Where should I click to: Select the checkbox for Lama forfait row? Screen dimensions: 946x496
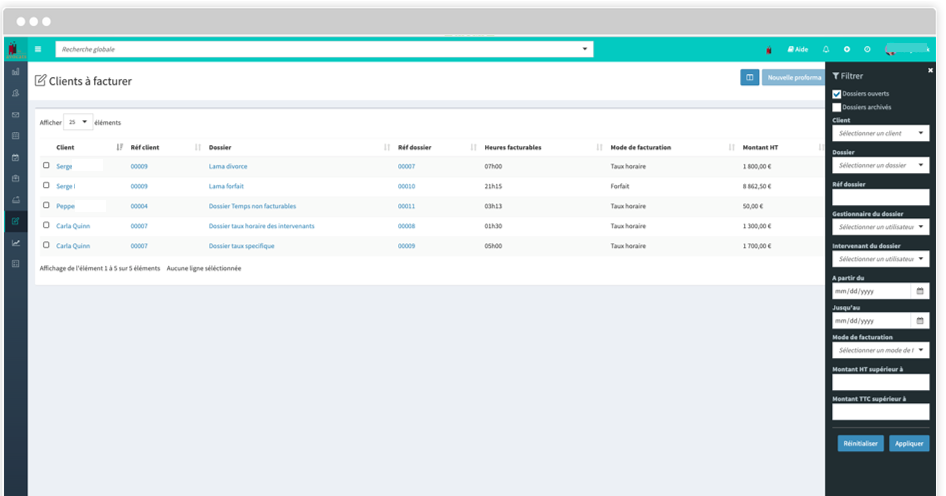pyautogui.click(x=46, y=185)
